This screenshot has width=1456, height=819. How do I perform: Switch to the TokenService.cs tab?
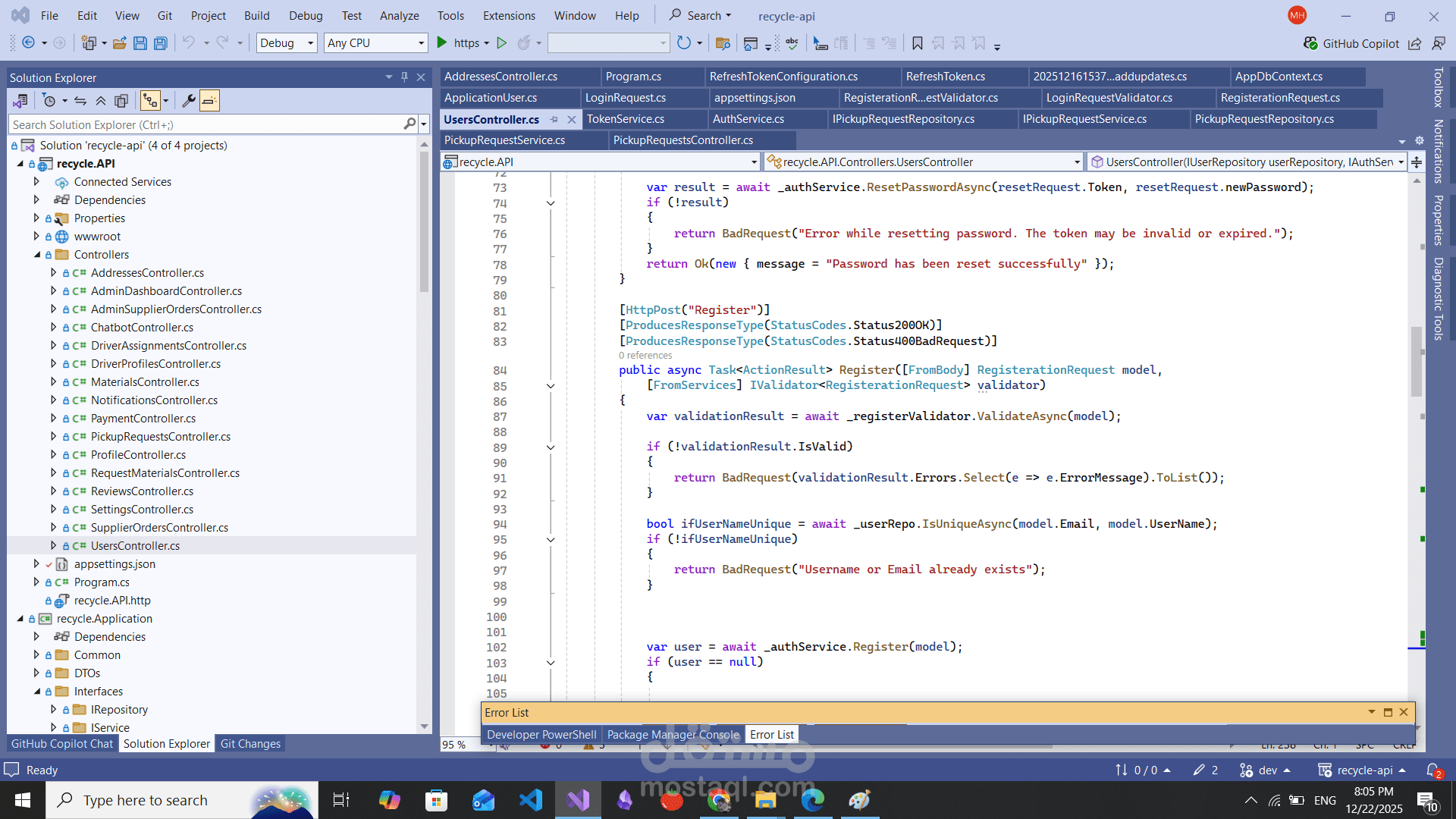626,119
